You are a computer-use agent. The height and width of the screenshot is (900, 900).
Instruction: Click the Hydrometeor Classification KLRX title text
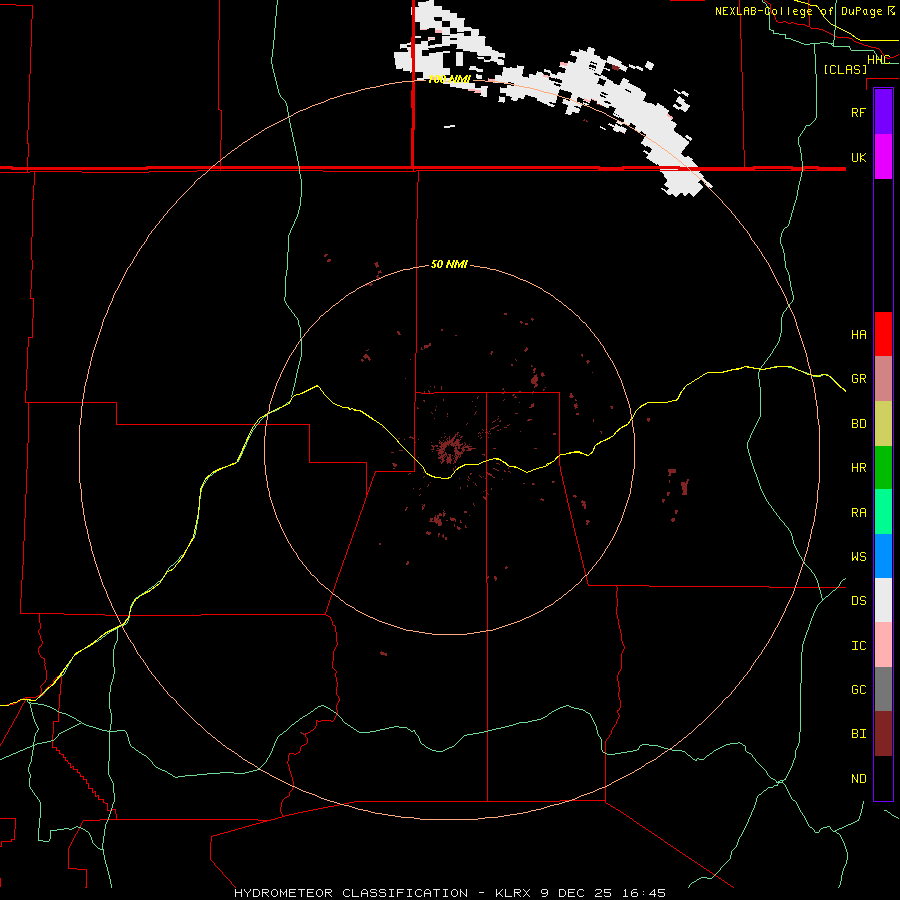(x=449, y=893)
